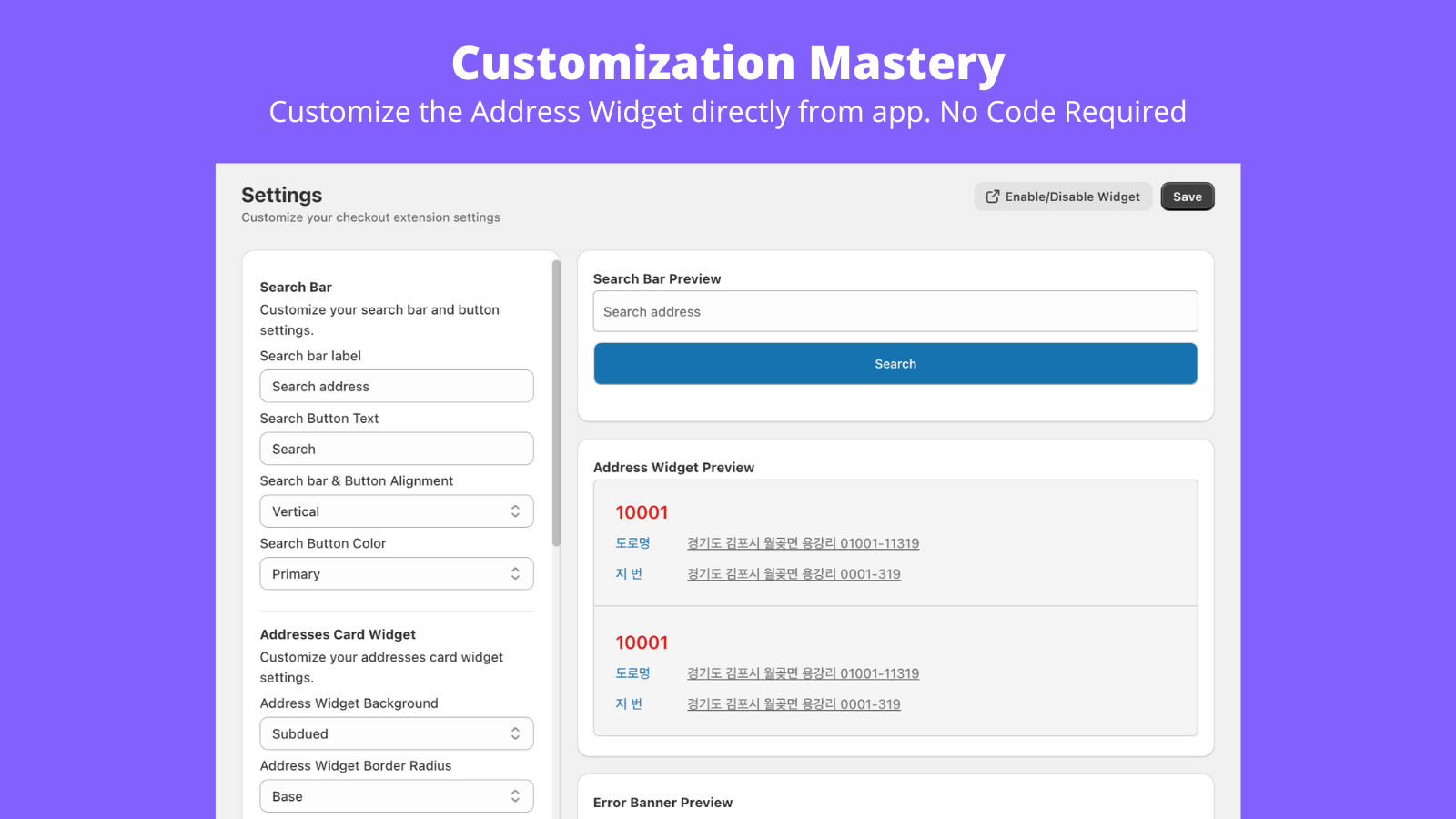
Task: Click the chevron arrows in the Primary select
Action: point(515,574)
